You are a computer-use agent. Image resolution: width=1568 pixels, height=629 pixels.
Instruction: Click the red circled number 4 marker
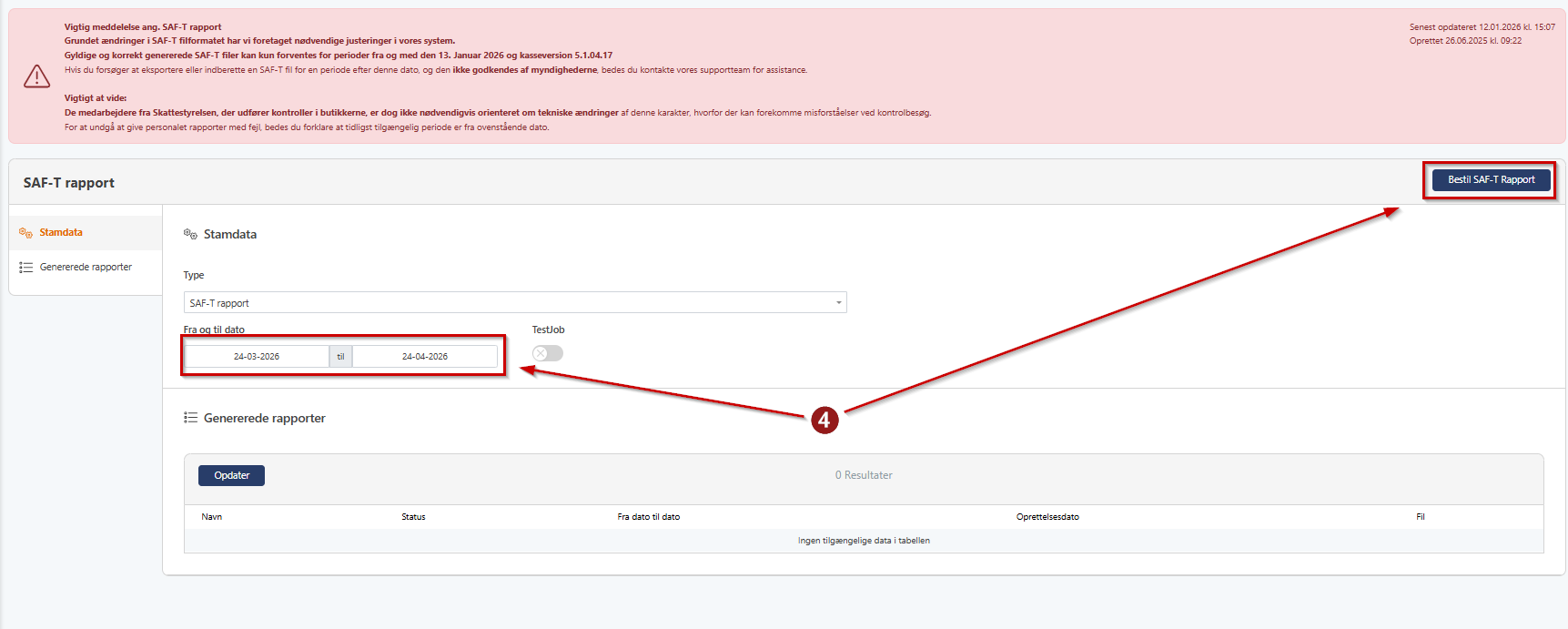824,420
